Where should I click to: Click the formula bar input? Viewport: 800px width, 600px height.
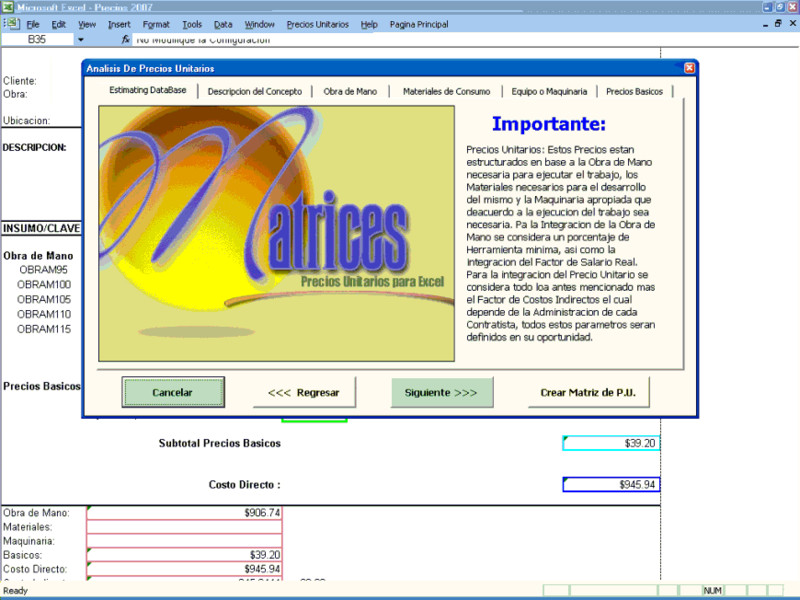(464, 40)
